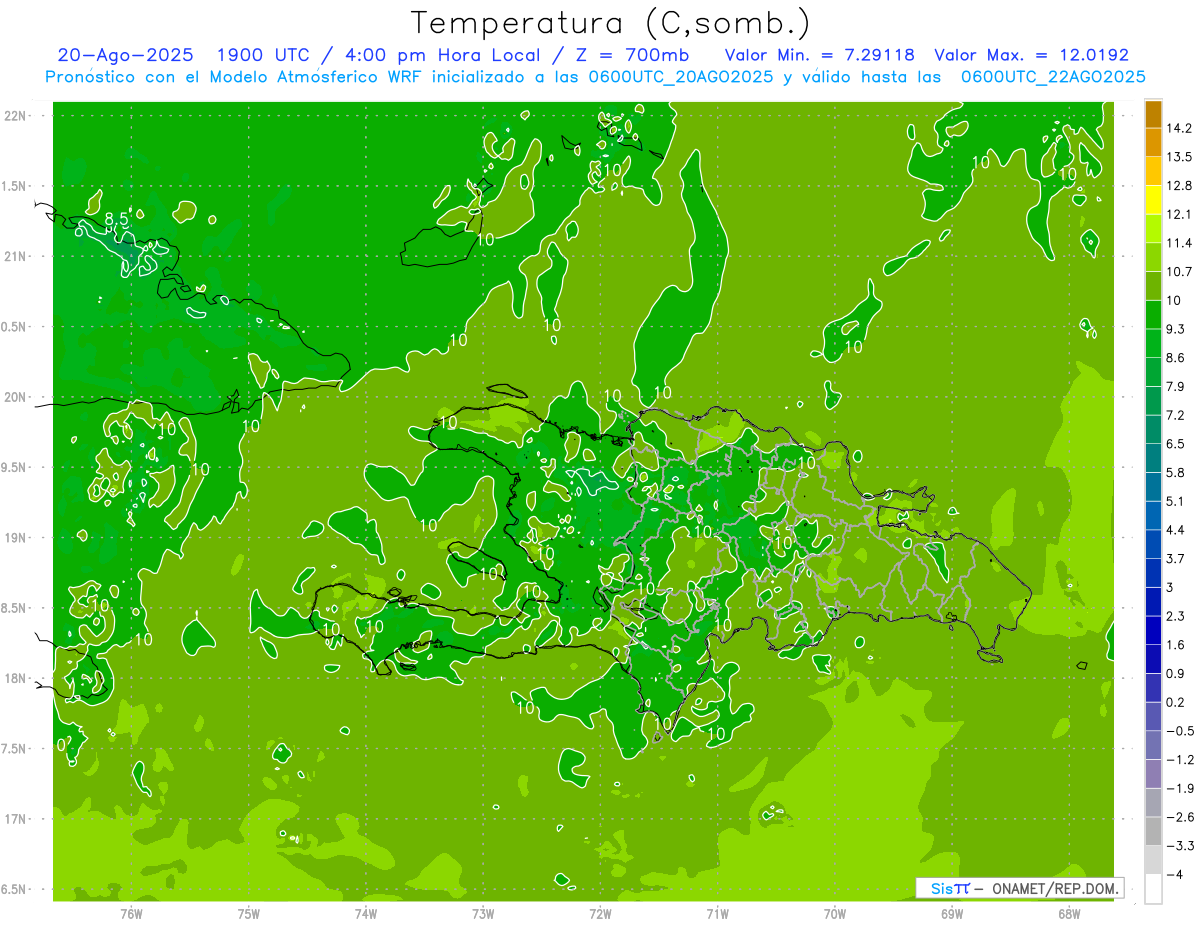Click the legend value '-4'
Image resolution: width=1200 pixels, height=927 pixels.
[1175, 874]
